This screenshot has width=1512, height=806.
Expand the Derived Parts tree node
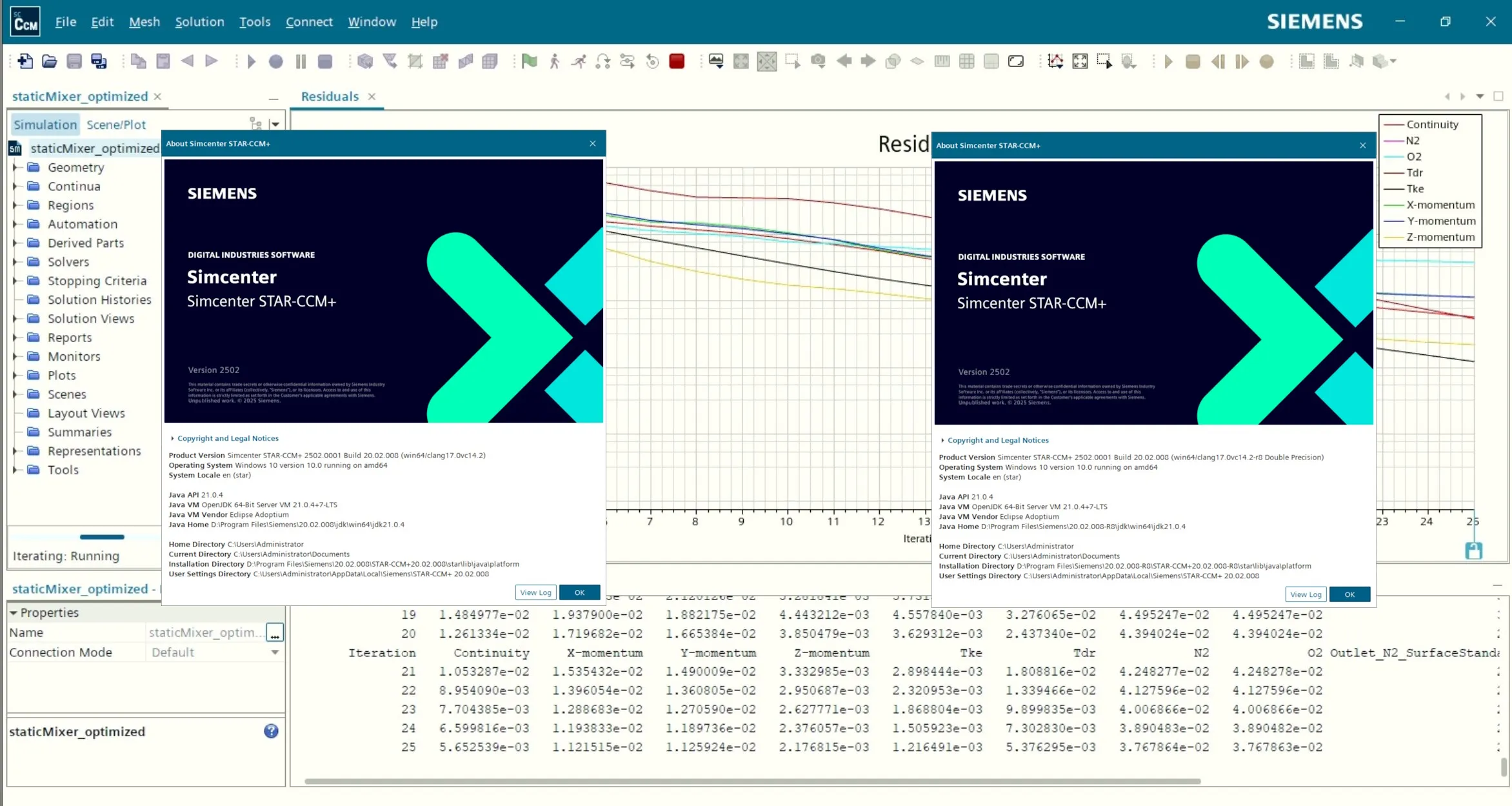tap(15, 243)
